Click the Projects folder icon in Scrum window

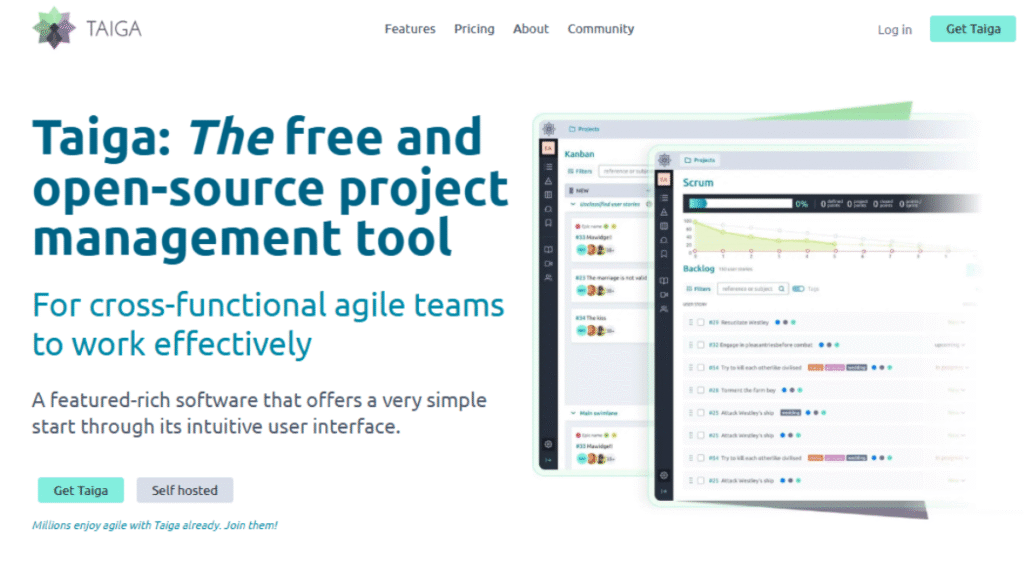pyautogui.click(x=688, y=160)
